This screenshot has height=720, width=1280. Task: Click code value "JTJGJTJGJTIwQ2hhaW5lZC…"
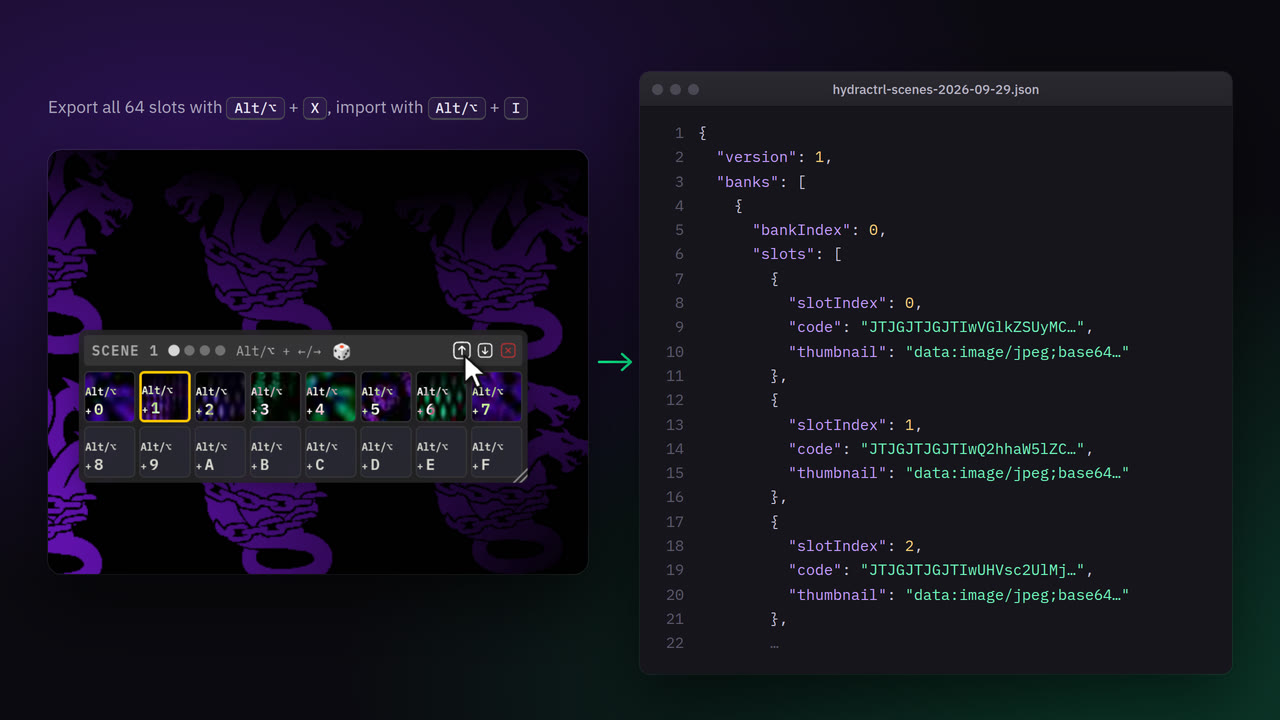973,449
